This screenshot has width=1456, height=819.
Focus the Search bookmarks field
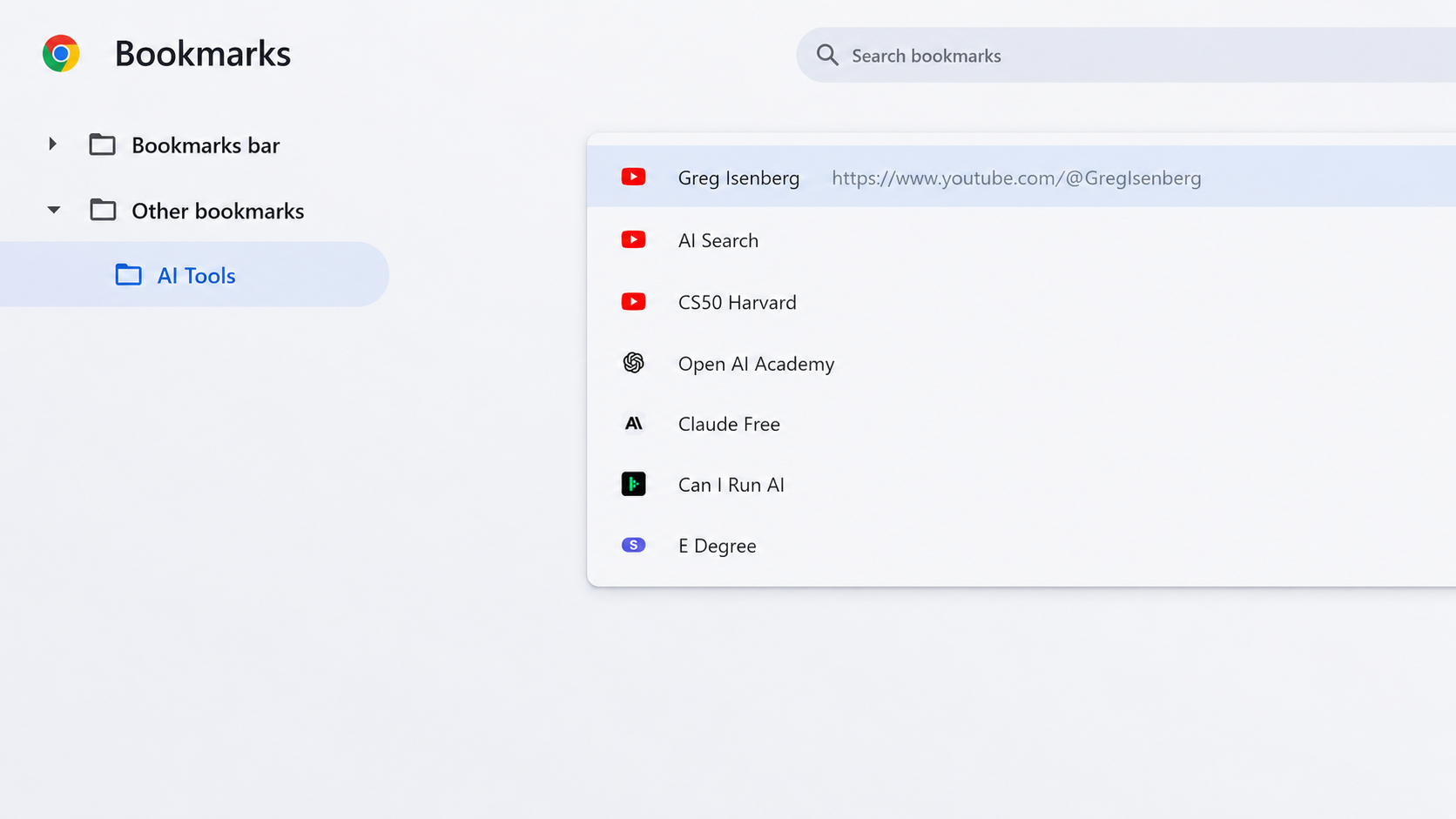pyautogui.click(x=1126, y=56)
